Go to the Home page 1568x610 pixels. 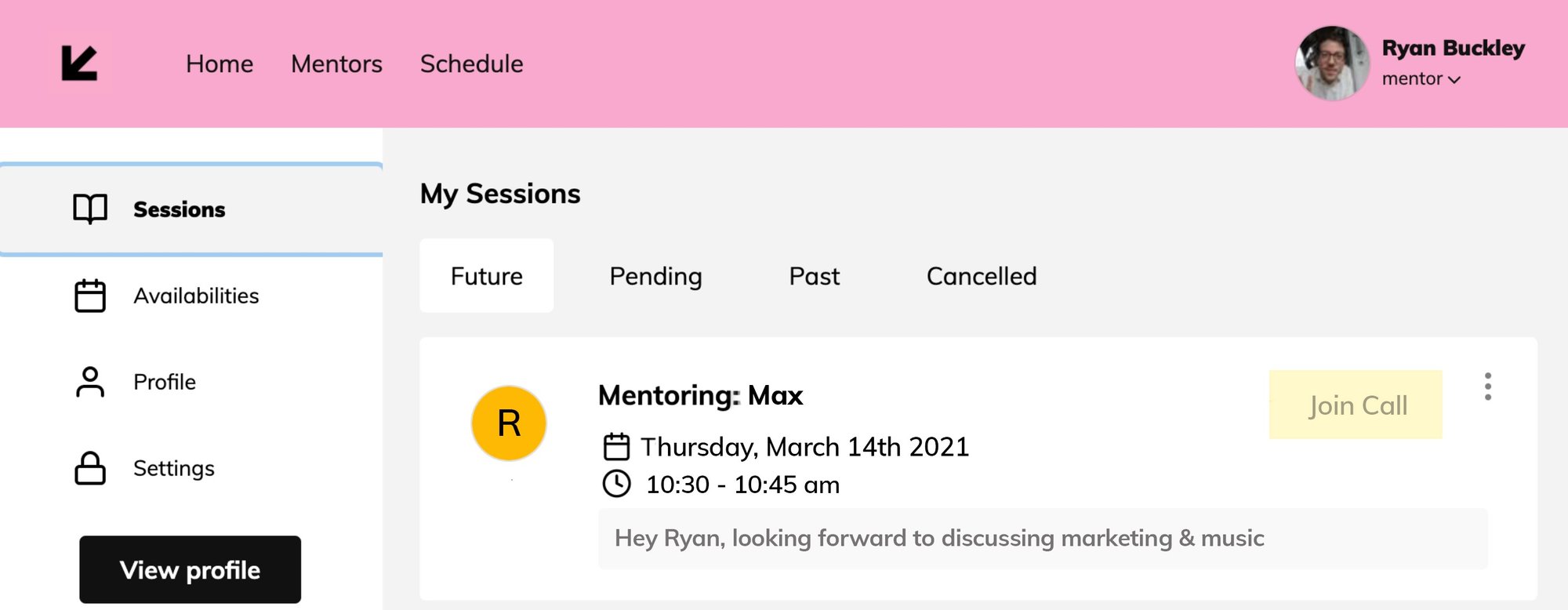click(x=220, y=64)
